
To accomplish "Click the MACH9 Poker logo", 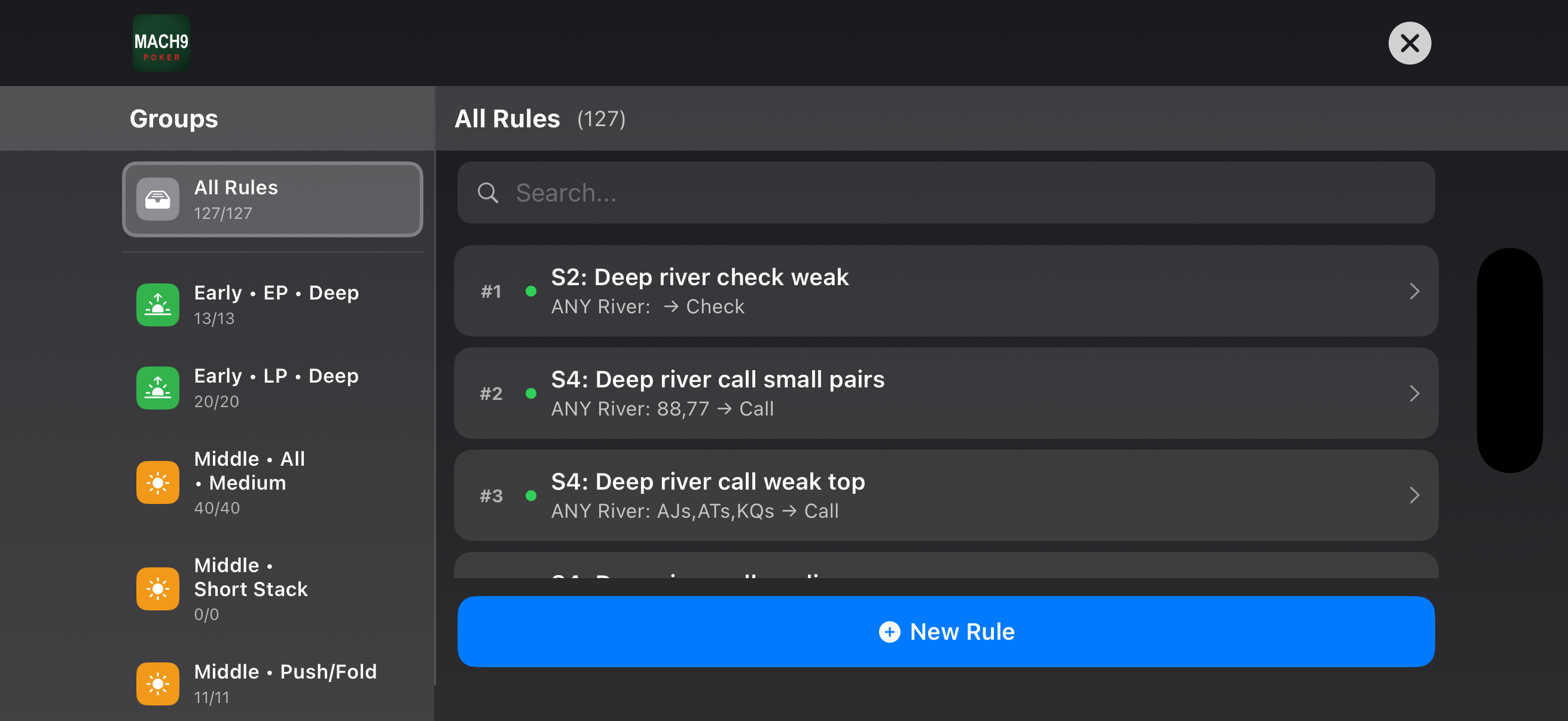I will (161, 42).
